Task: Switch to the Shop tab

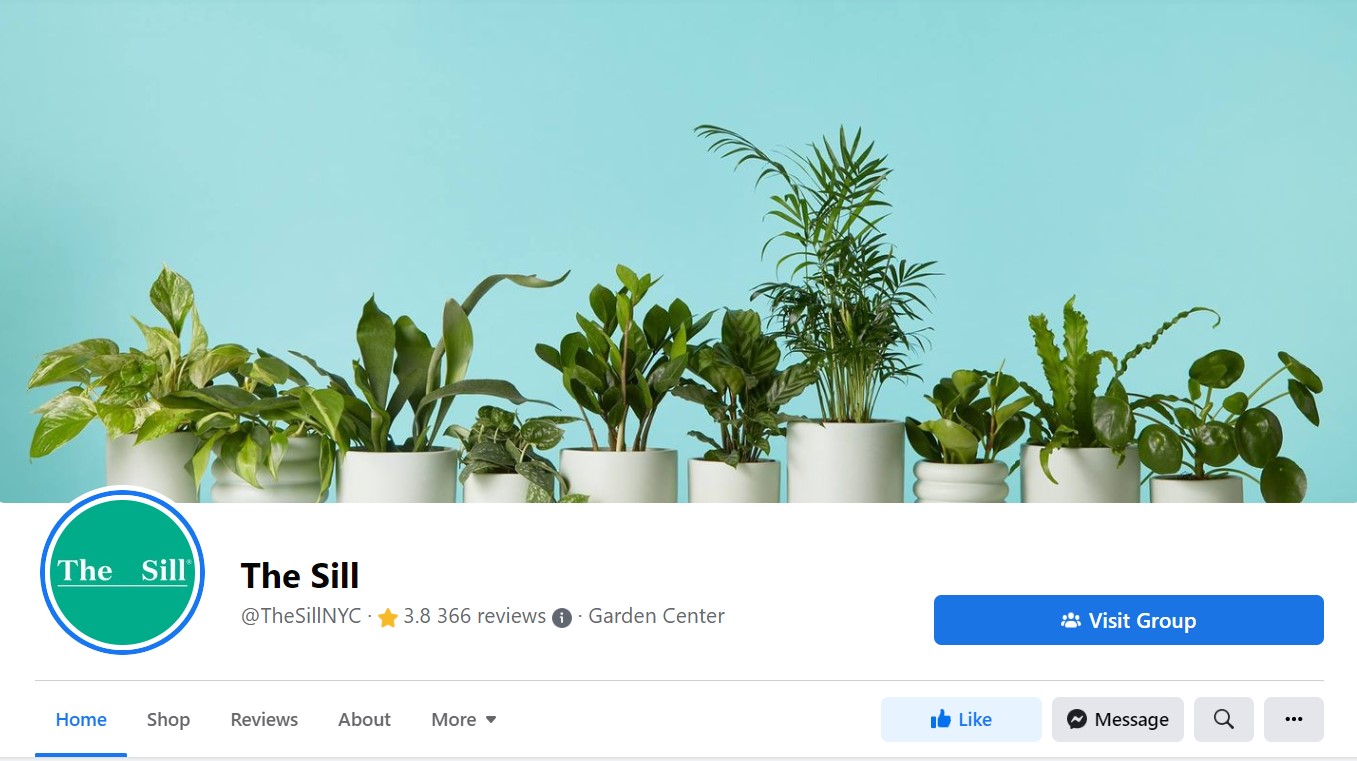Action: pos(168,719)
